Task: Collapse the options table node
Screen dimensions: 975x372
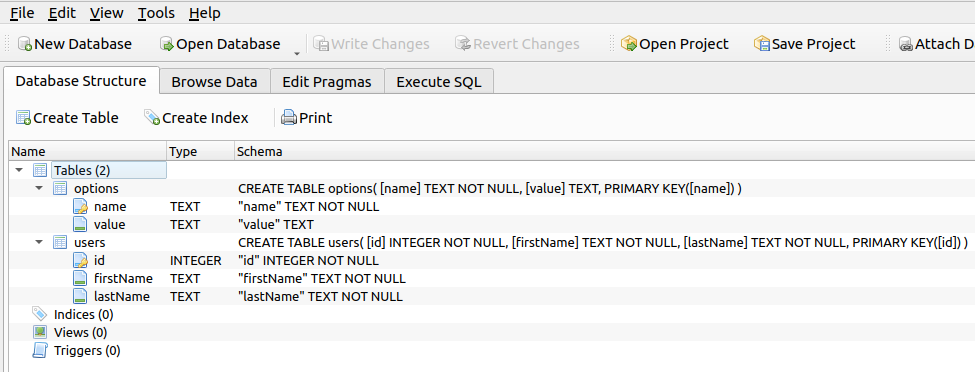Action: (39, 188)
